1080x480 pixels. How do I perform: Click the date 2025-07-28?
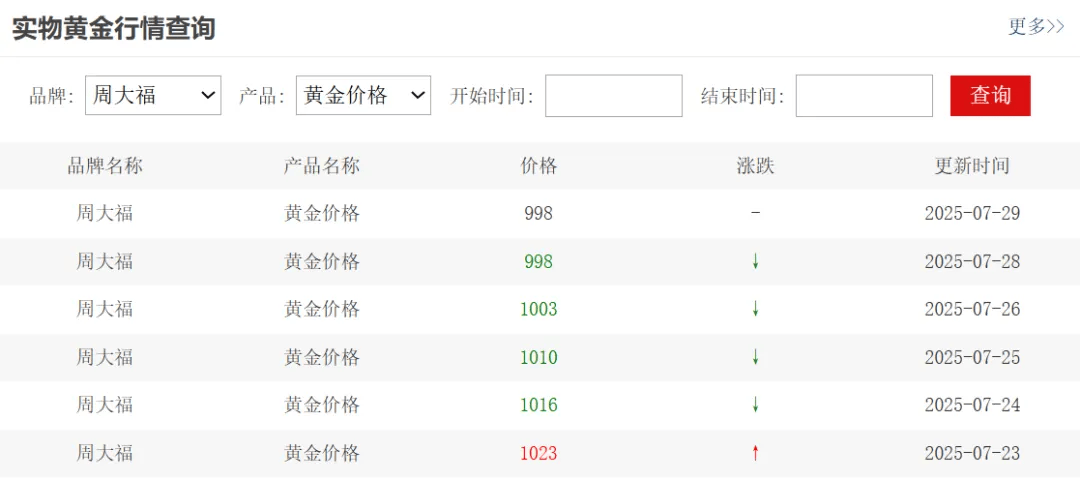[972, 262]
